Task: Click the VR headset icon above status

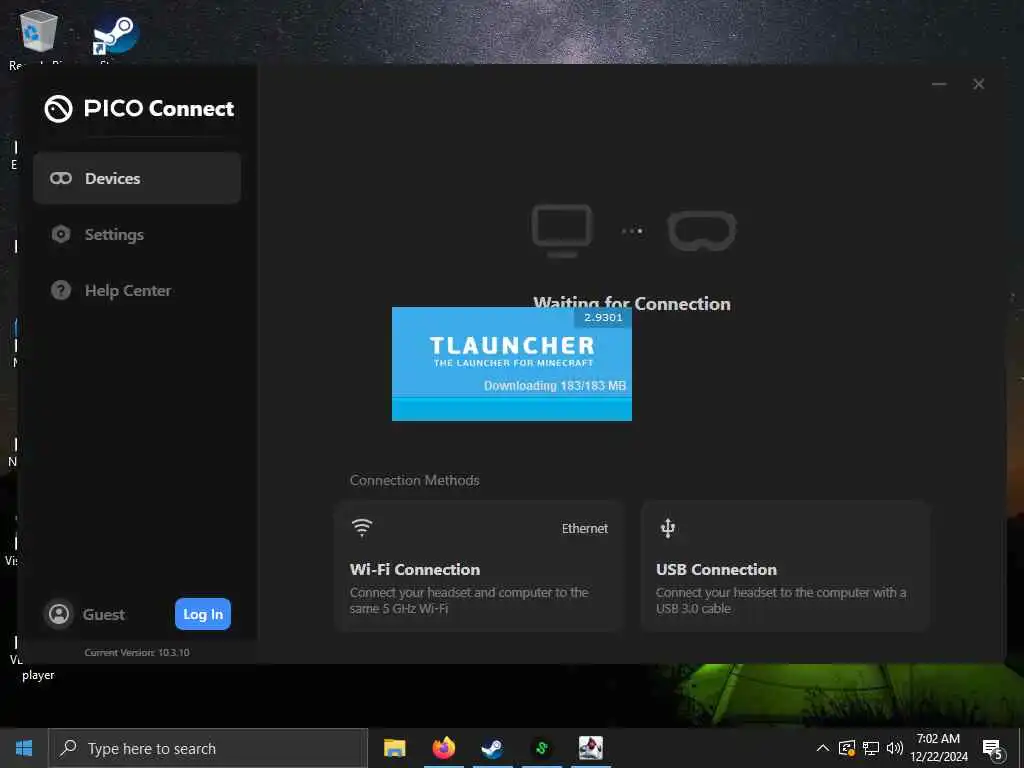Action: click(702, 231)
